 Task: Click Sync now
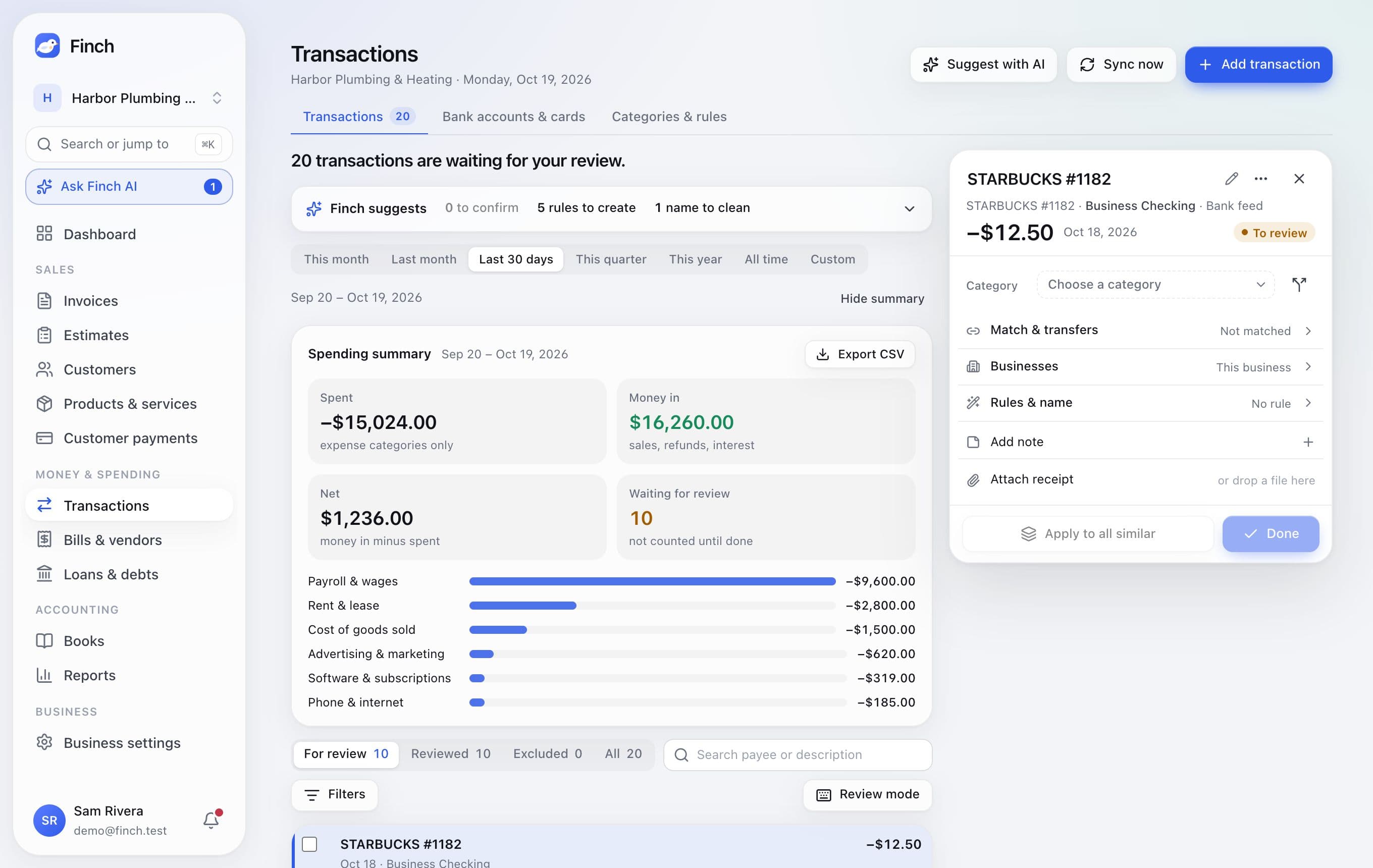coord(1121,65)
